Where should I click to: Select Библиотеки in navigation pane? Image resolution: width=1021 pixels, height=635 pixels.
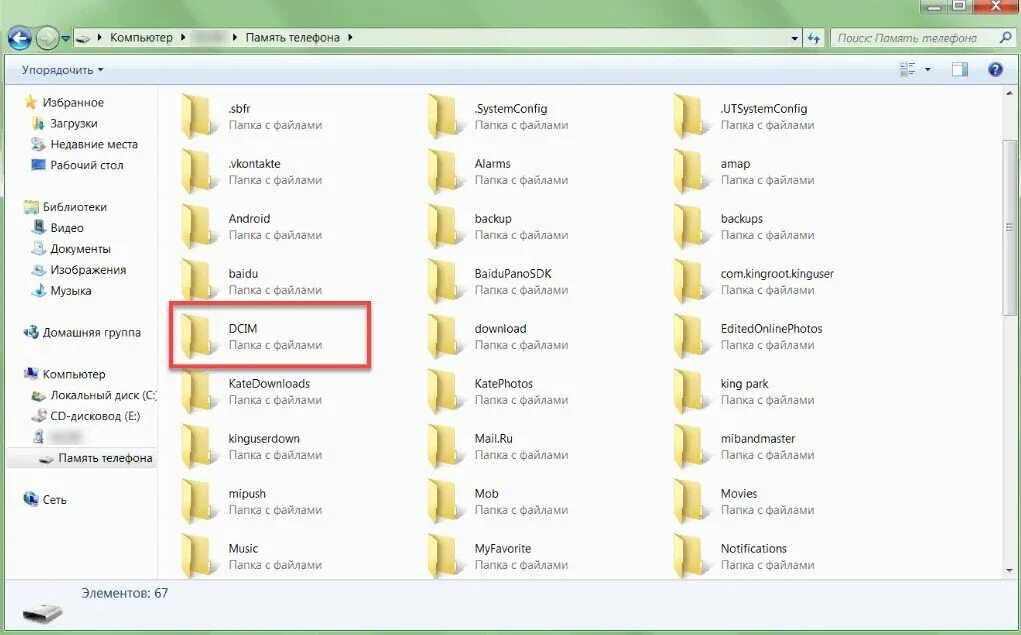point(74,206)
